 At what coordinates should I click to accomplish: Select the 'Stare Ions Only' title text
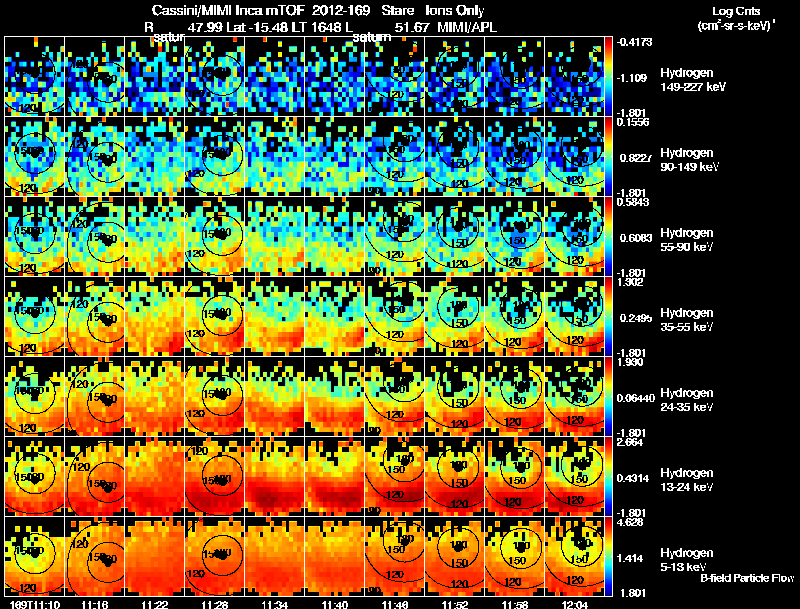pyautogui.click(x=433, y=10)
